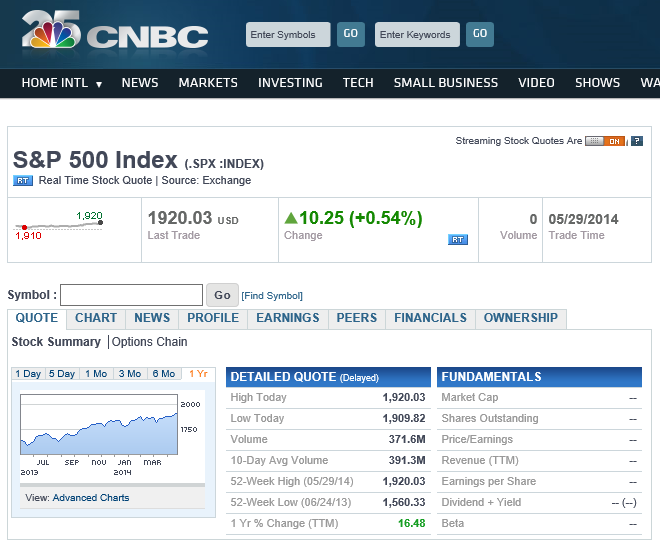Click the CNBC 25 peacock logo
This screenshot has height=548, width=660.
pos(114,30)
